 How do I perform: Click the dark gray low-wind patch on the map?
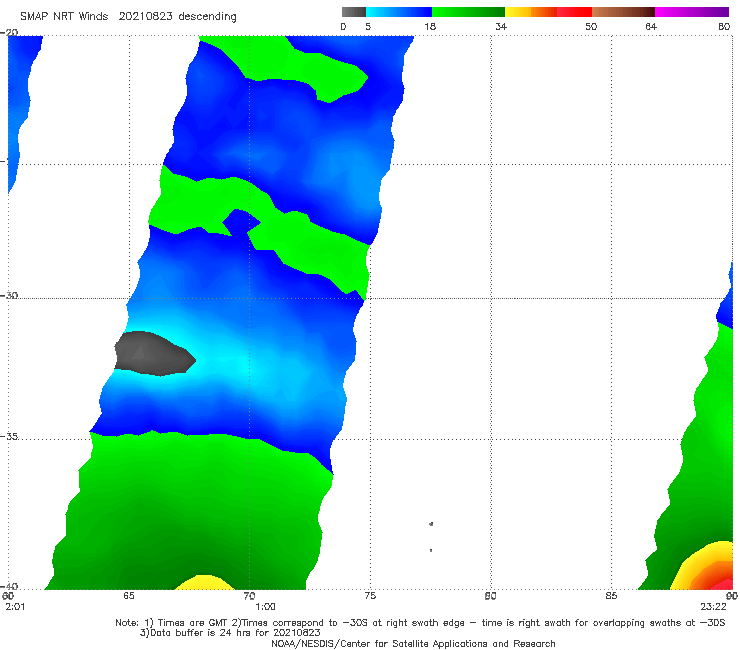tap(155, 354)
